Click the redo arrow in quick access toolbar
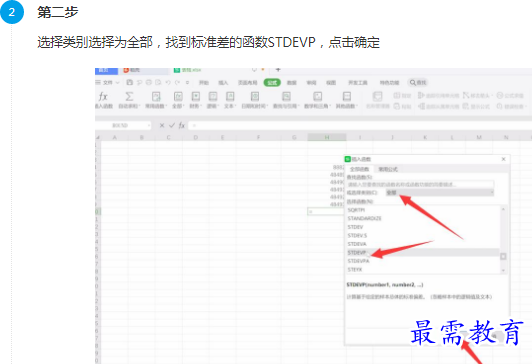The image size is (532, 364). tap(177, 82)
